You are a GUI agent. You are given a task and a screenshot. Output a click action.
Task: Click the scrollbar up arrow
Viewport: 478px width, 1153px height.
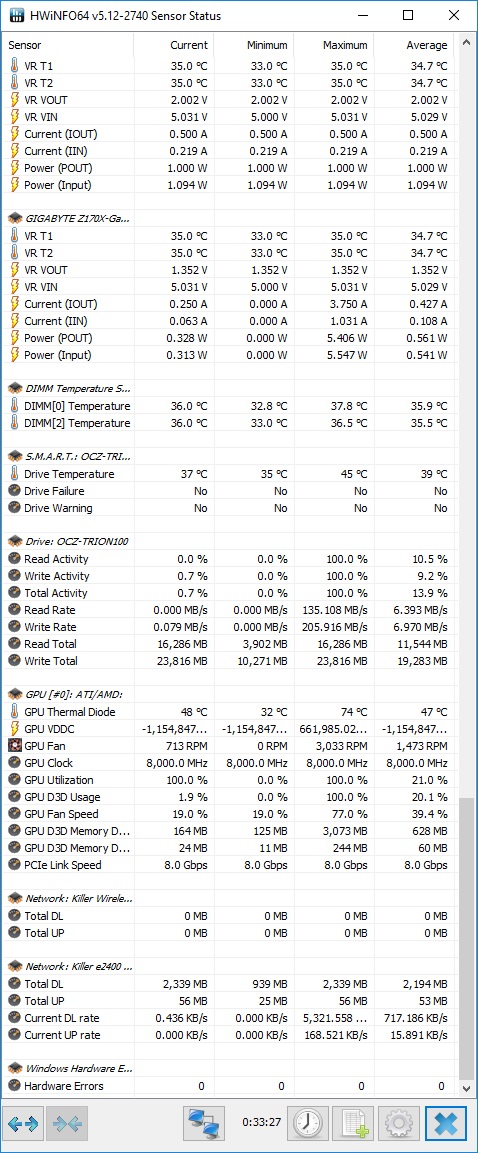pos(465,43)
